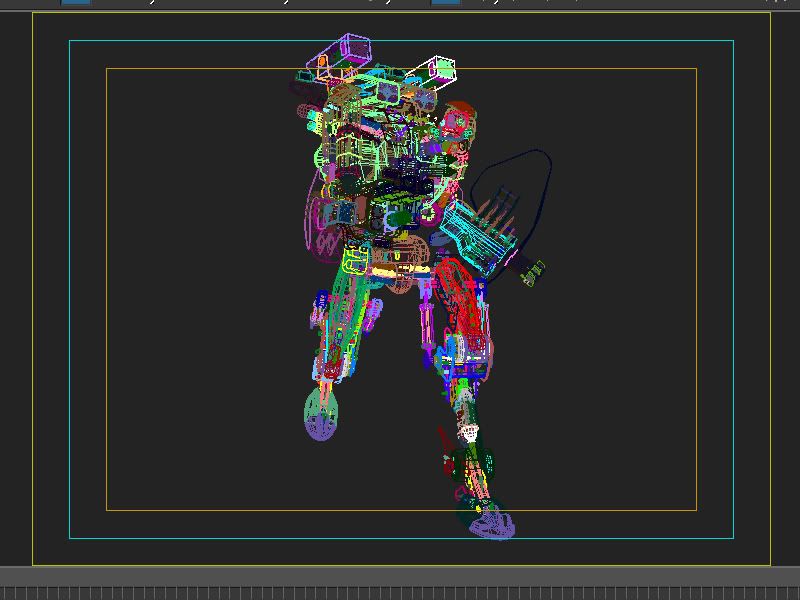Screen dimensions: 800x600
Task: Click the track bar's left end frame tick
Action: pos(5,592)
